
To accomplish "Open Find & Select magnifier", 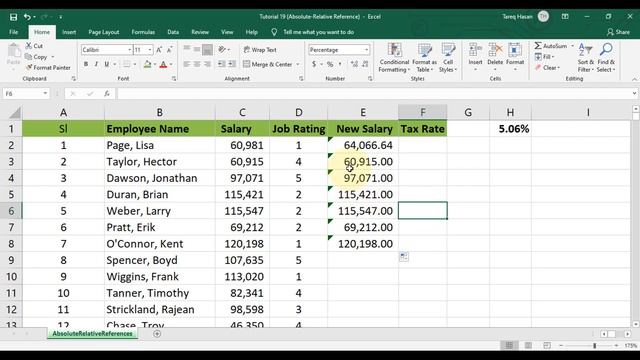I will tap(606, 58).
